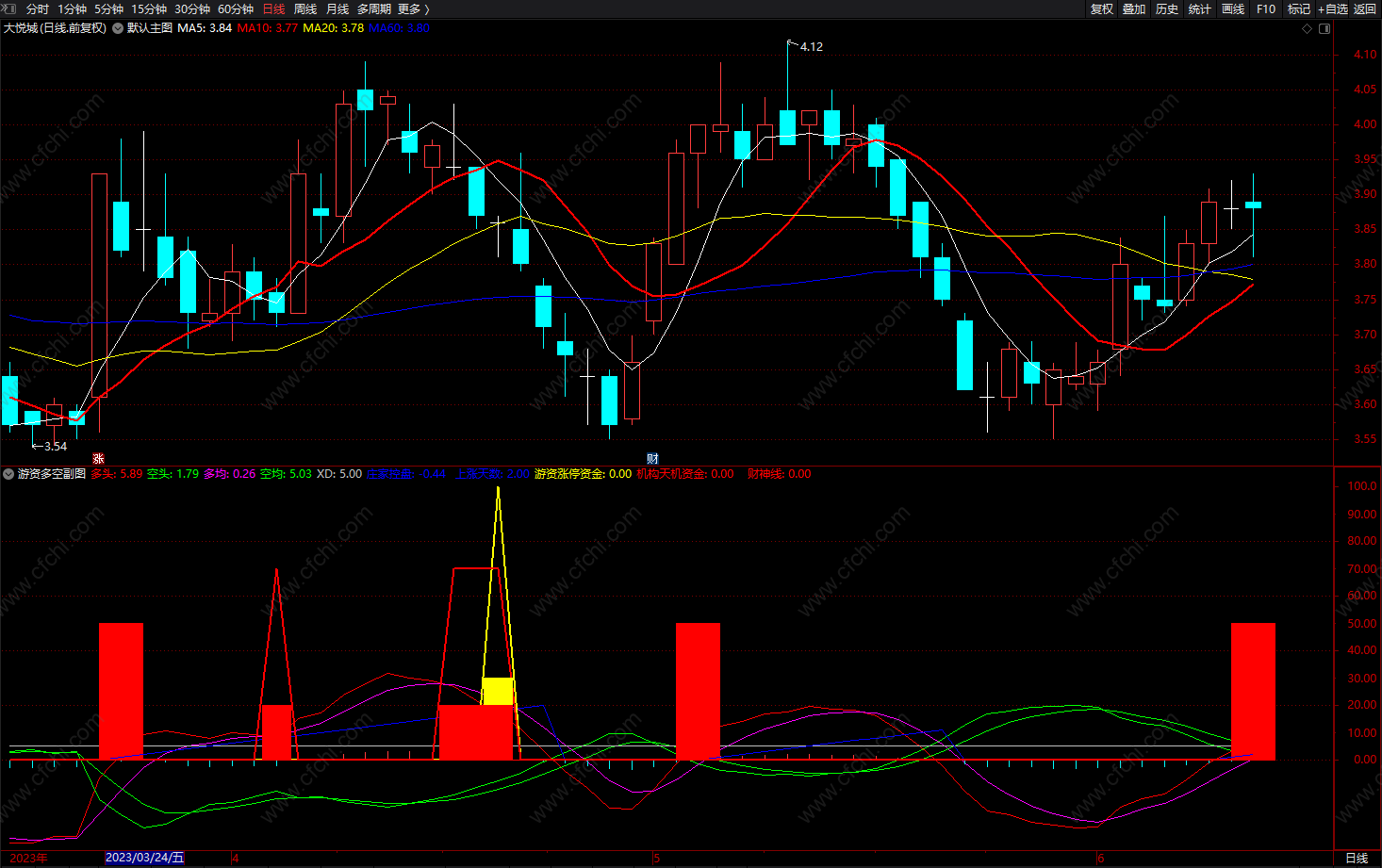Click the 统计 statistics button
Viewport: 1382px width, 868px height.
1200,8
